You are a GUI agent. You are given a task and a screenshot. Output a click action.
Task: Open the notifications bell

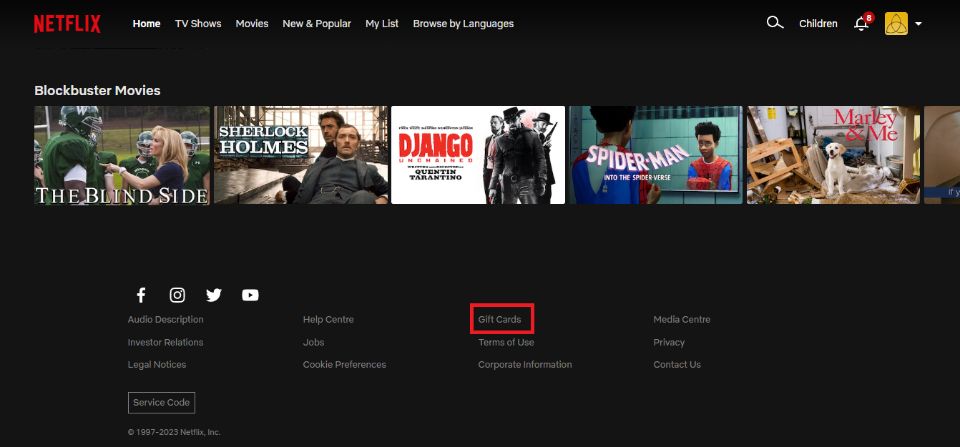862,24
